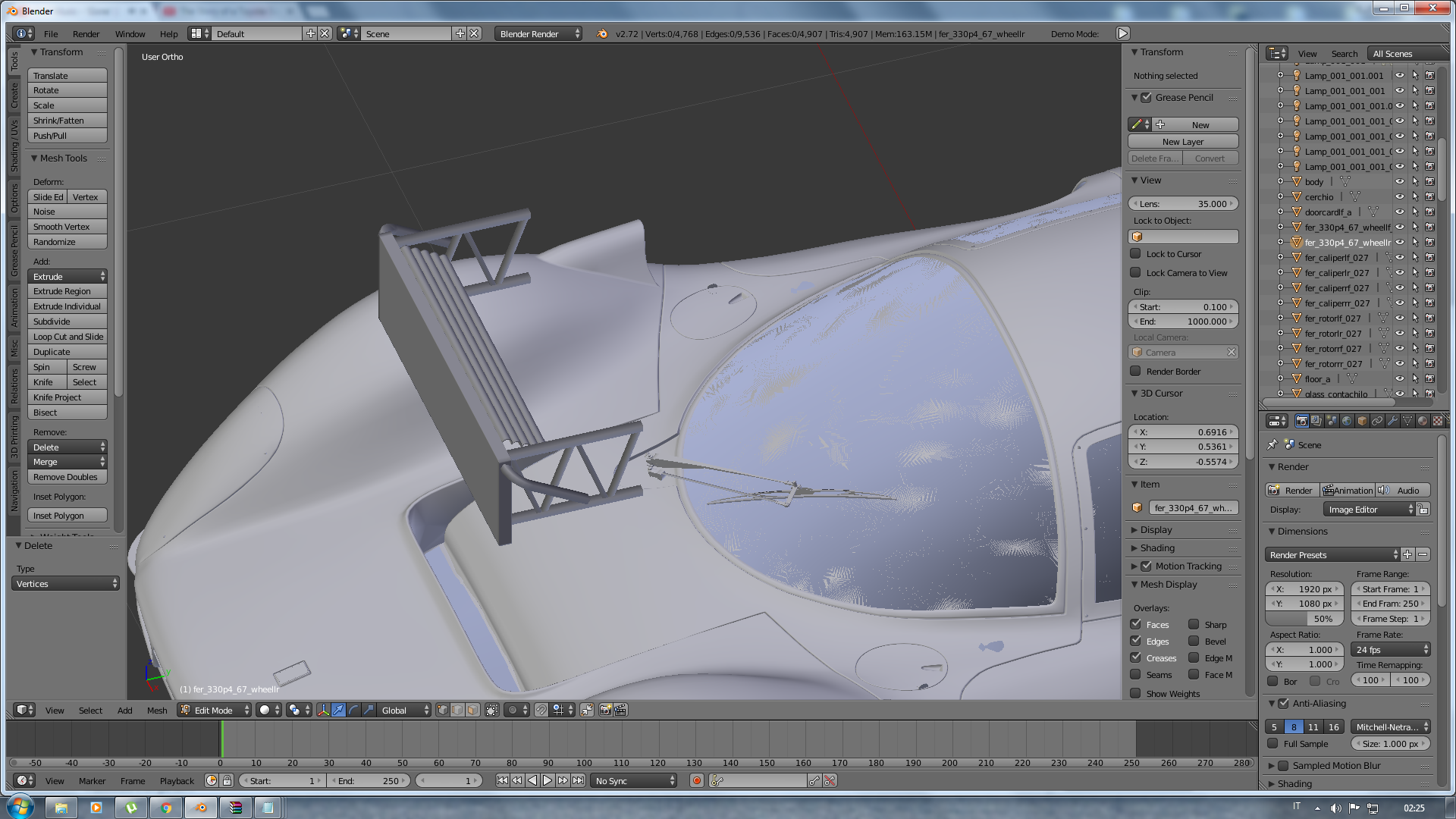Hide the body object via eye icon
The height and width of the screenshot is (819, 1456).
1399,182
